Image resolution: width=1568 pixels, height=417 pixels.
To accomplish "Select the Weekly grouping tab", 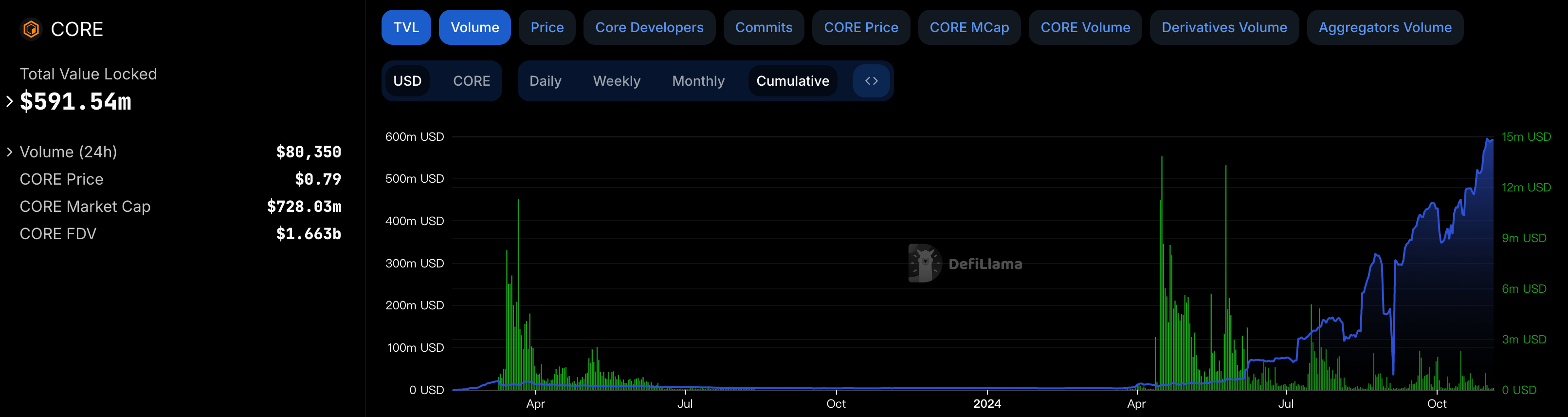I will [x=616, y=80].
